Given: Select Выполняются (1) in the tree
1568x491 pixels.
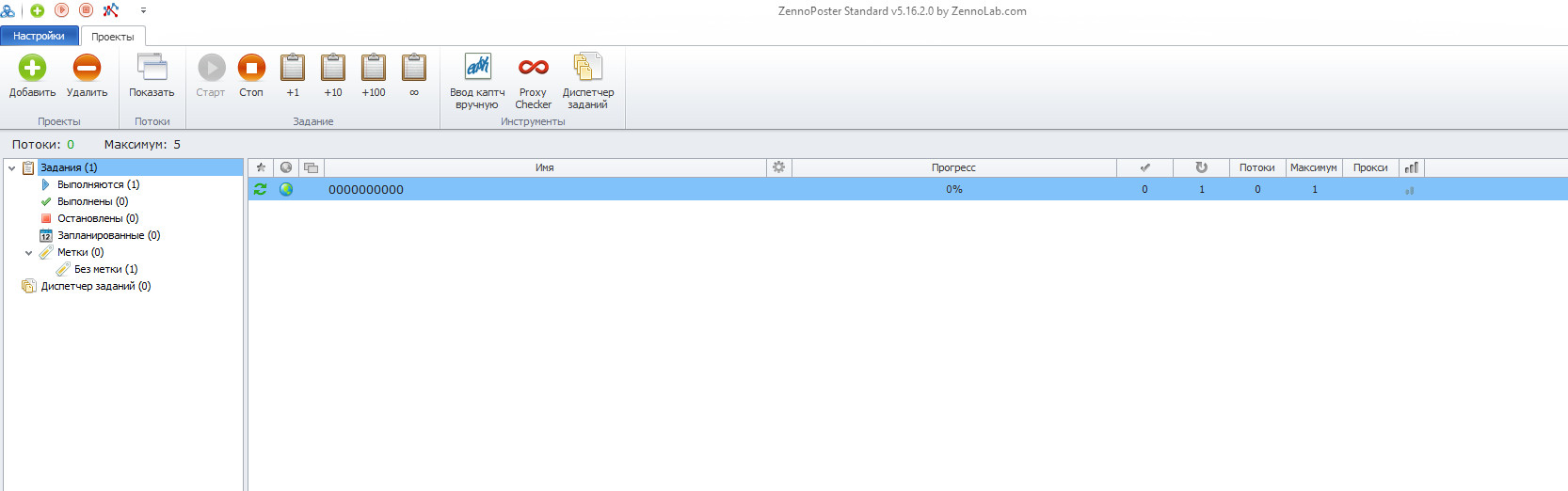Looking at the screenshot, I should (x=98, y=184).
